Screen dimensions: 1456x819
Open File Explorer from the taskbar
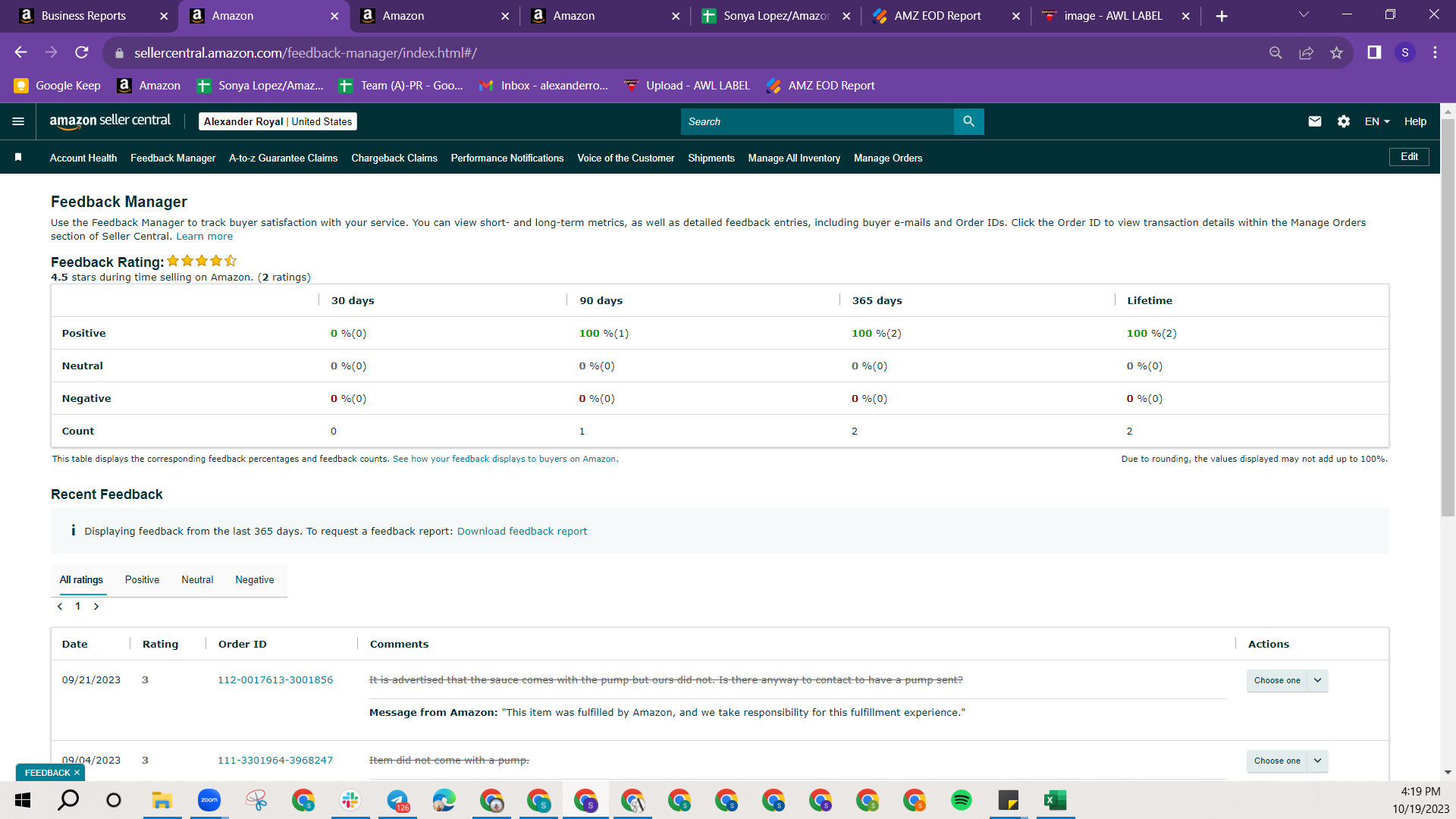pyautogui.click(x=162, y=800)
